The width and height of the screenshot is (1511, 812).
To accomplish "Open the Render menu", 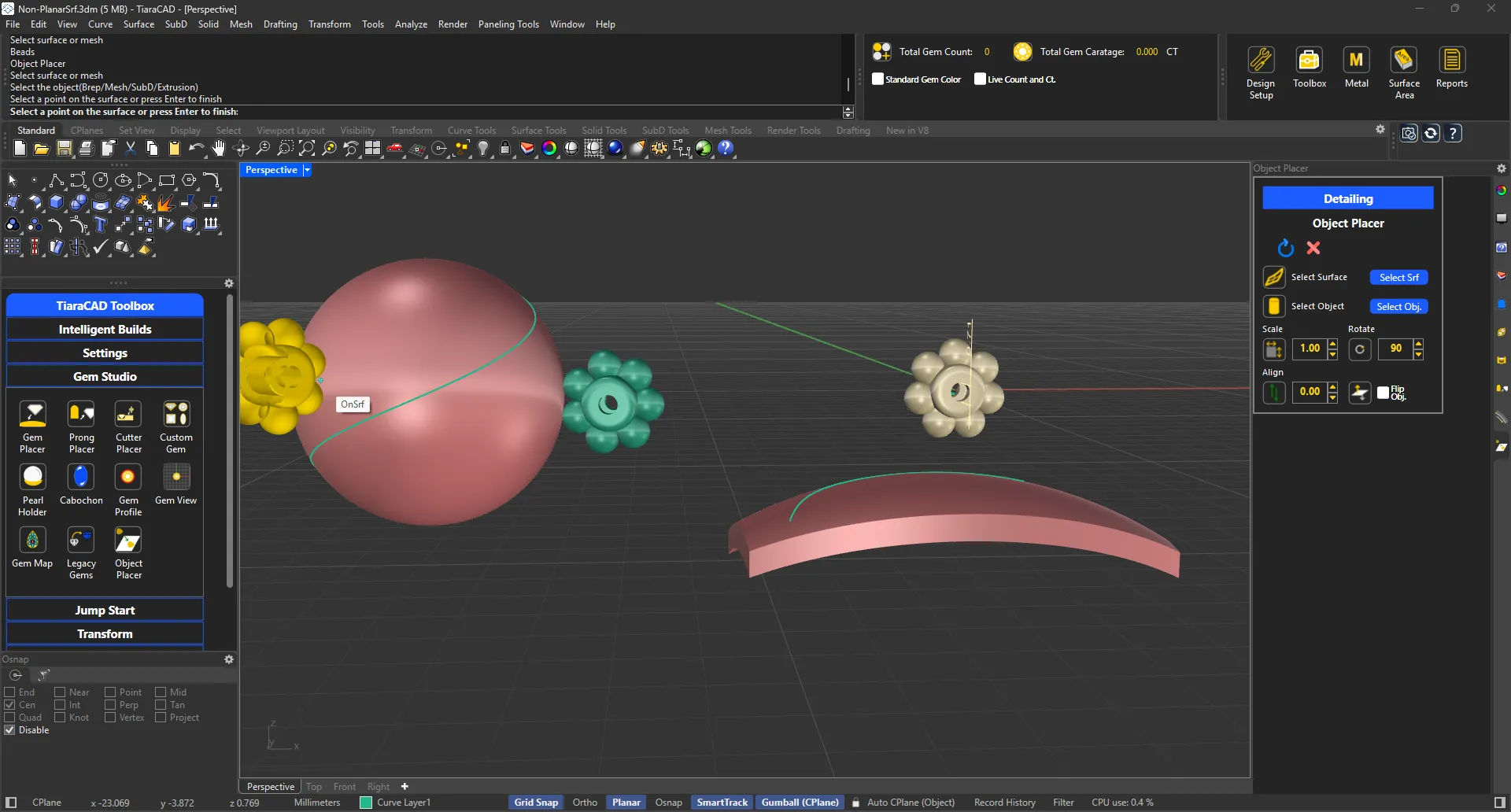I will coord(453,24).
